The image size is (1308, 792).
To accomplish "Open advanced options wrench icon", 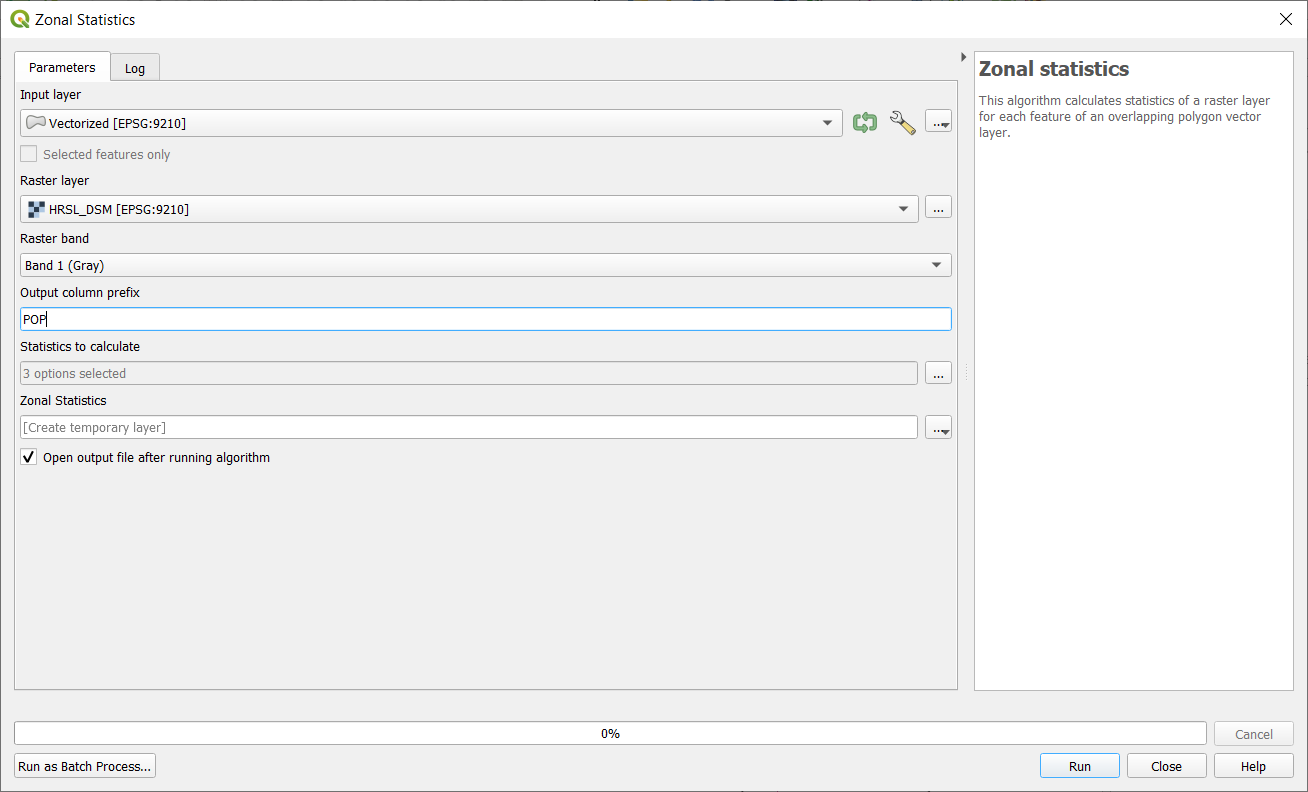I will click(903, 123).
